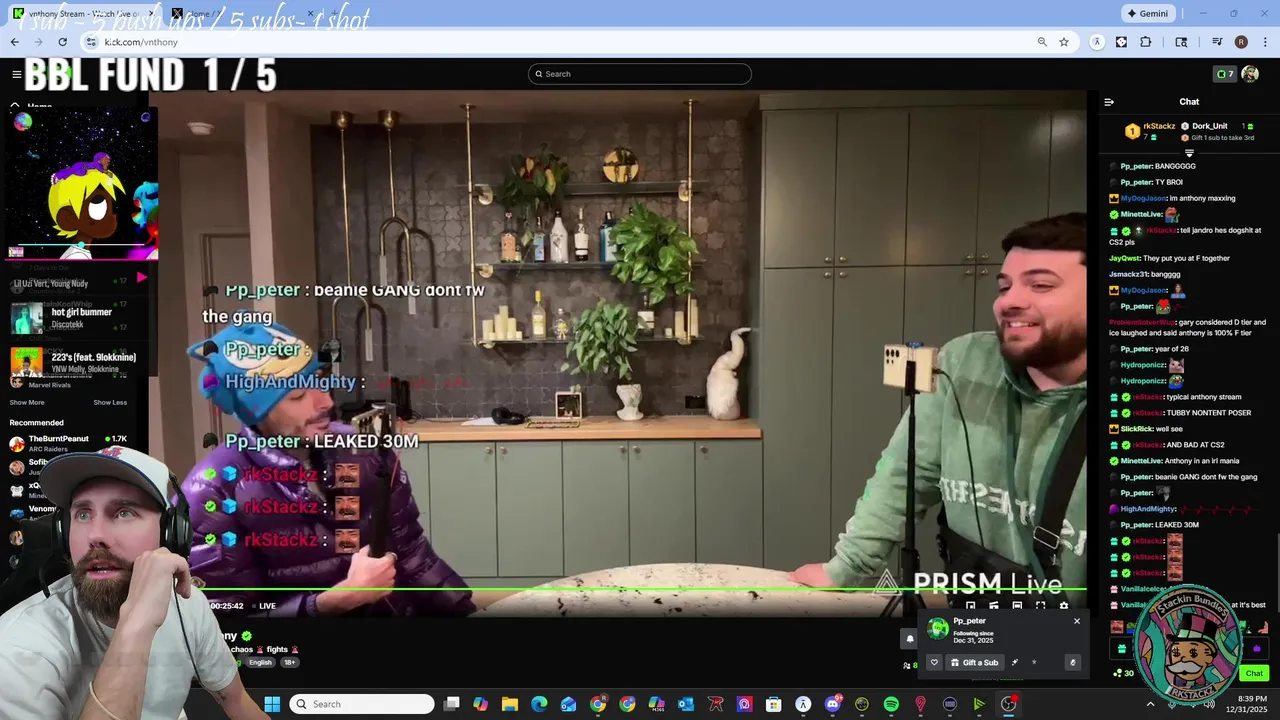Viewport: 1280px width, 720px height.
Task: Show hidden system tray icons
Action: coord(1150,704)
